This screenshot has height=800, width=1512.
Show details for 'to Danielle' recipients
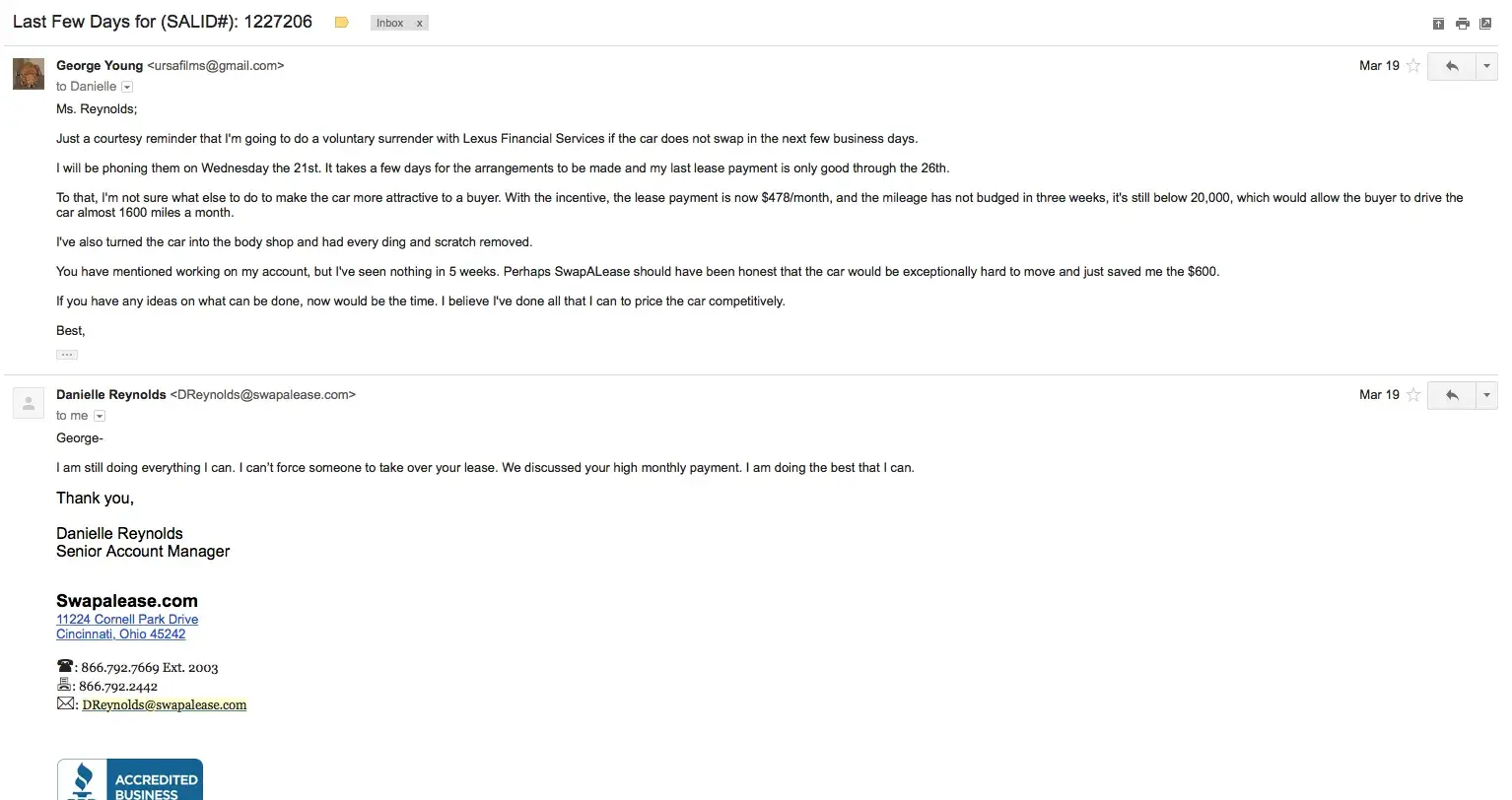coord(127,87)
